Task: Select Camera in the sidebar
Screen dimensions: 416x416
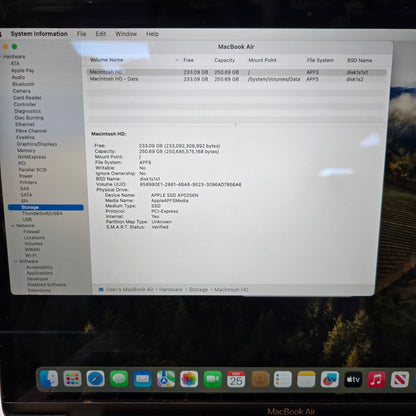Action: [x=22, y=91]
